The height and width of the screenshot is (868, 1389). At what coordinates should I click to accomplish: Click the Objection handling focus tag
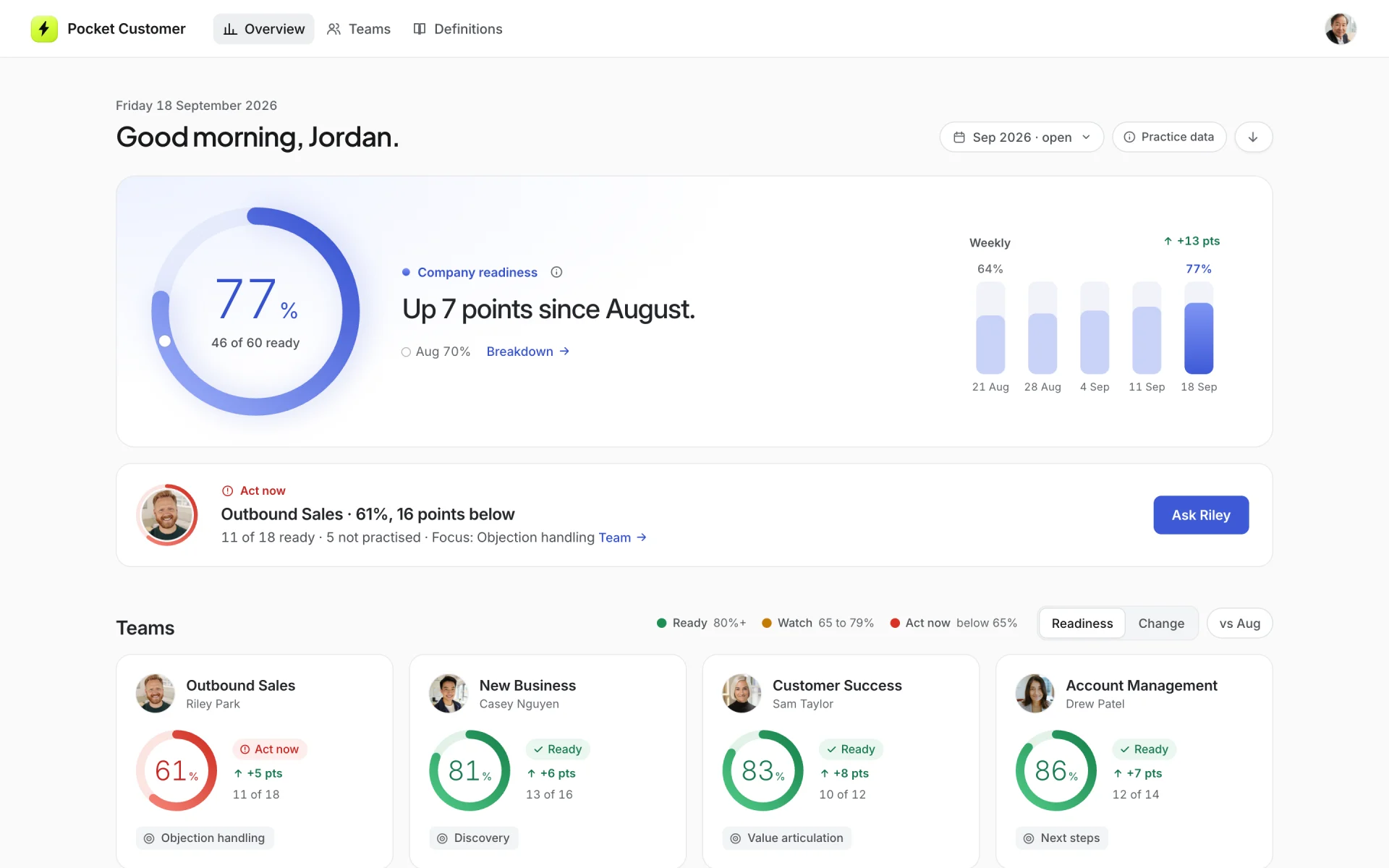(x=205, y=838)
